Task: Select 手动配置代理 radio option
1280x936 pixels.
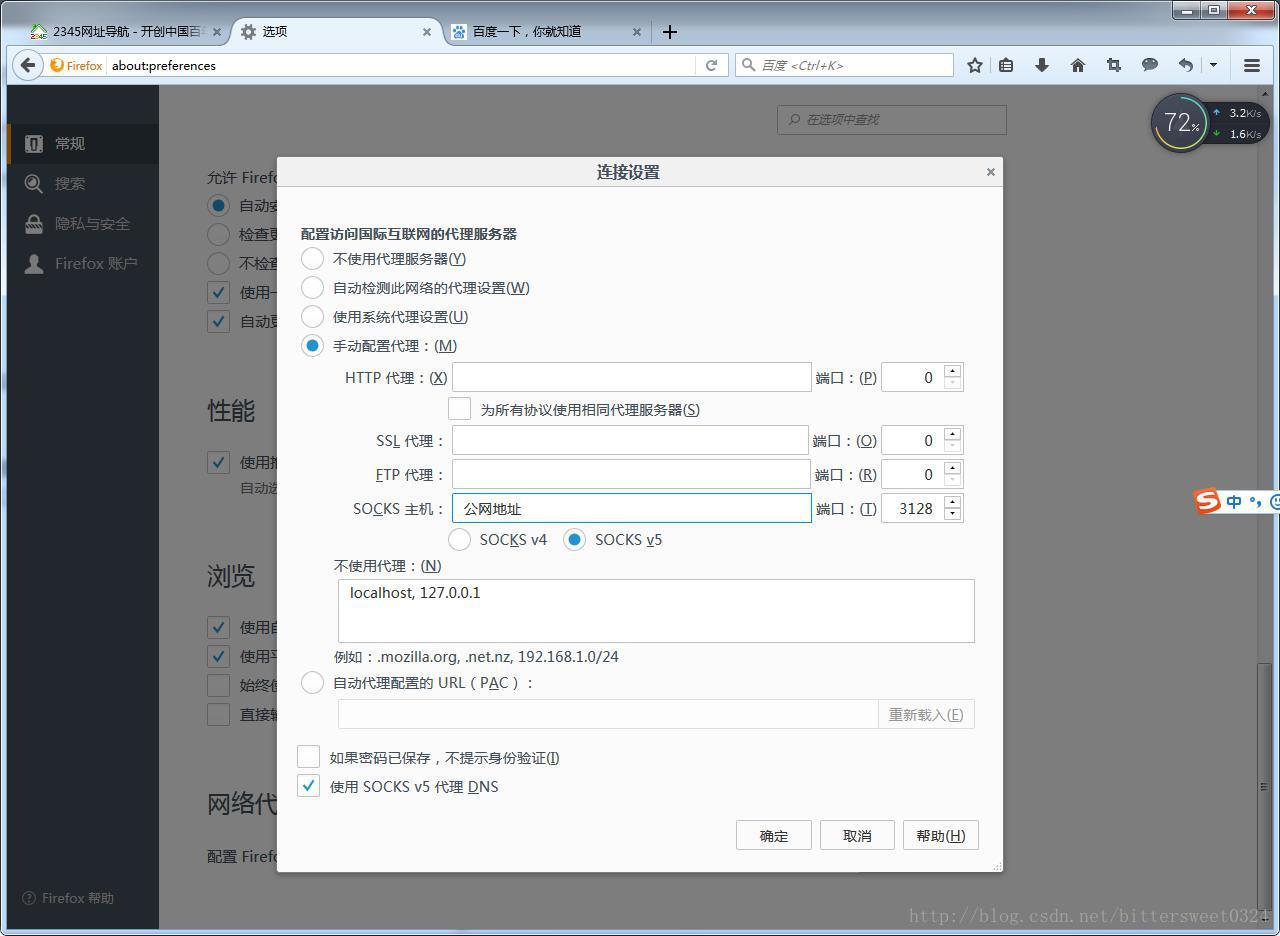Action: tap(313, 346)
